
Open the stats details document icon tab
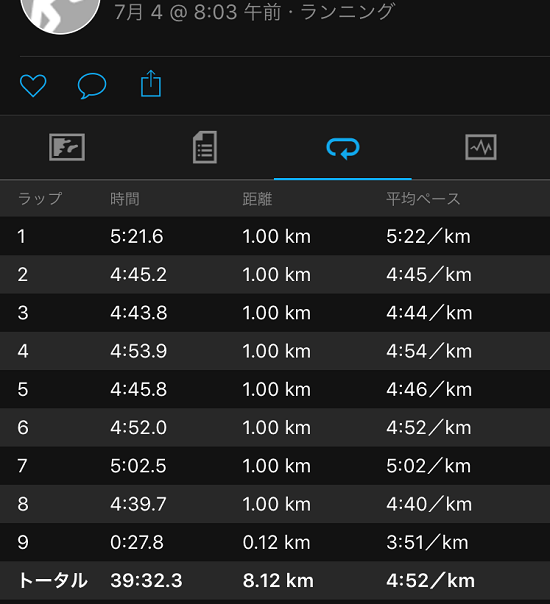(205, 147)
